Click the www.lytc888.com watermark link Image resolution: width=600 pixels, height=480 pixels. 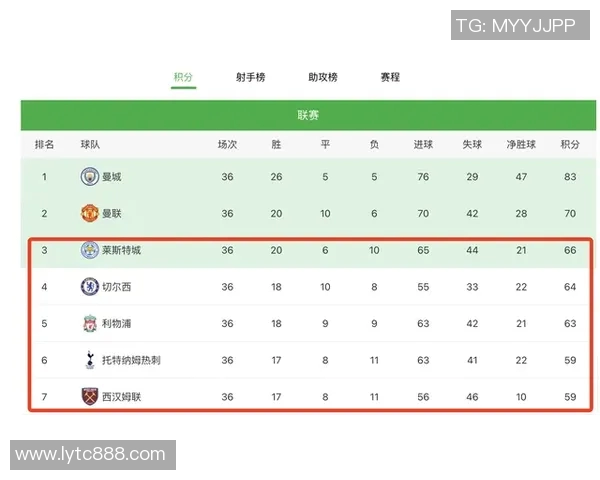(x=90, y=455)
